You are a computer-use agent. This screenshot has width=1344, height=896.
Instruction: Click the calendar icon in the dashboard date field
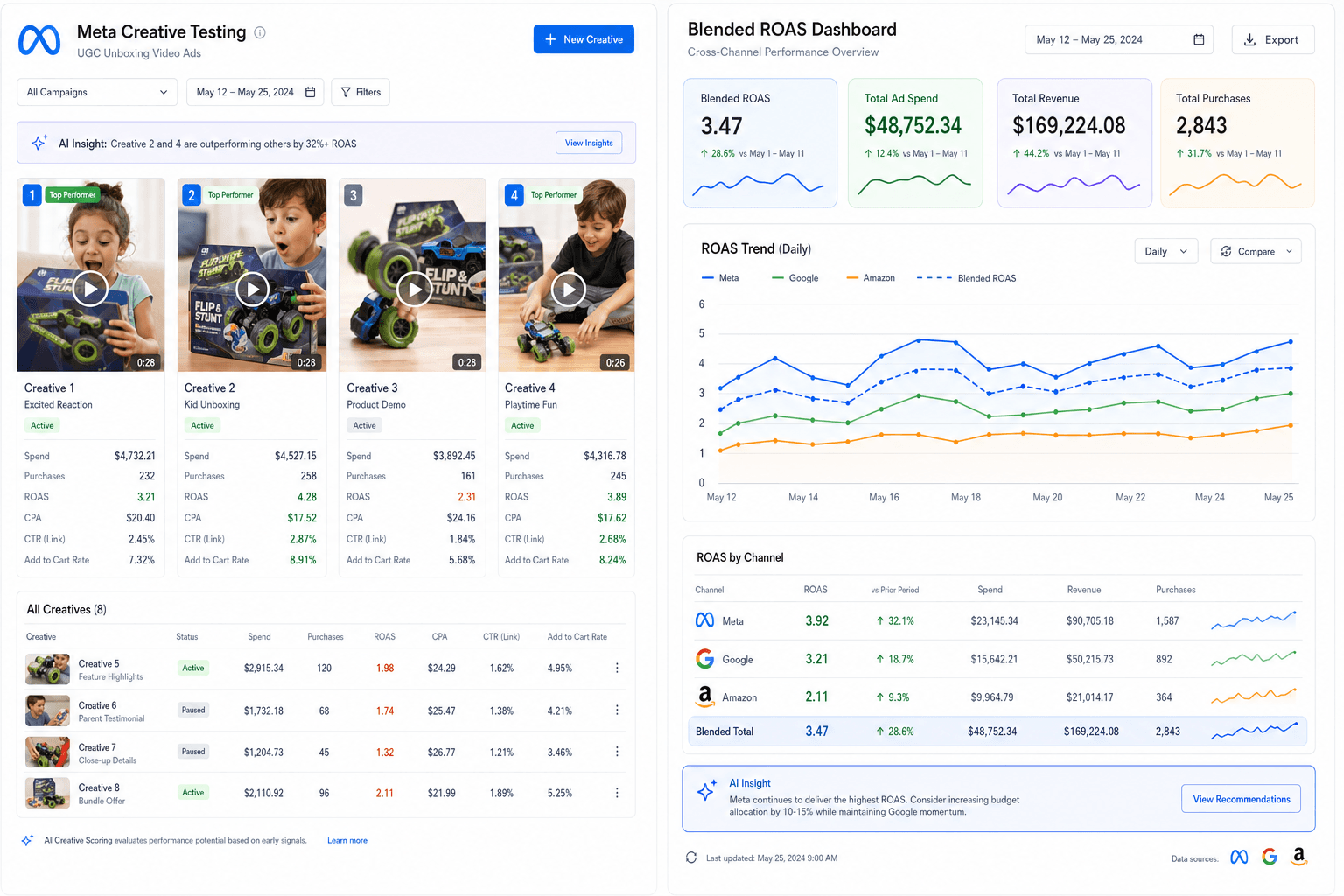(x=1199, y=39)
